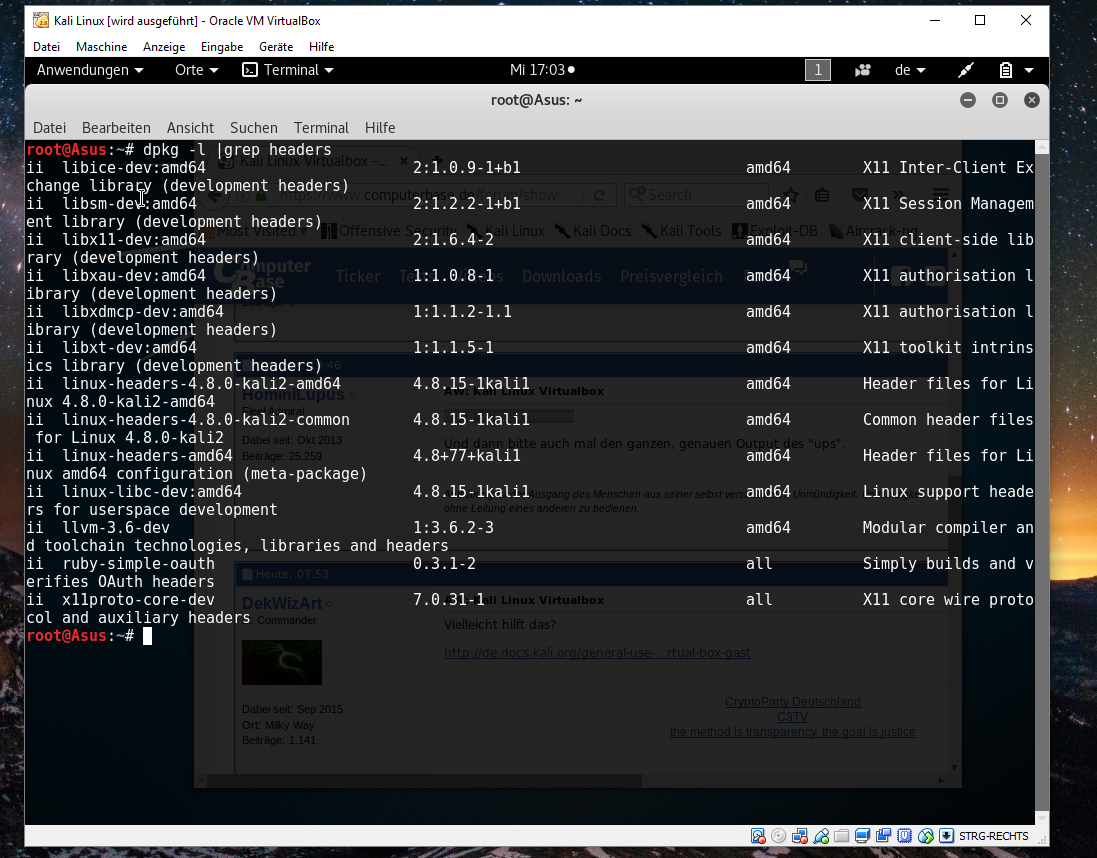Close the root@Asus terminal window
This screenshot has width=1097, height=858.
coord(1032,100)
